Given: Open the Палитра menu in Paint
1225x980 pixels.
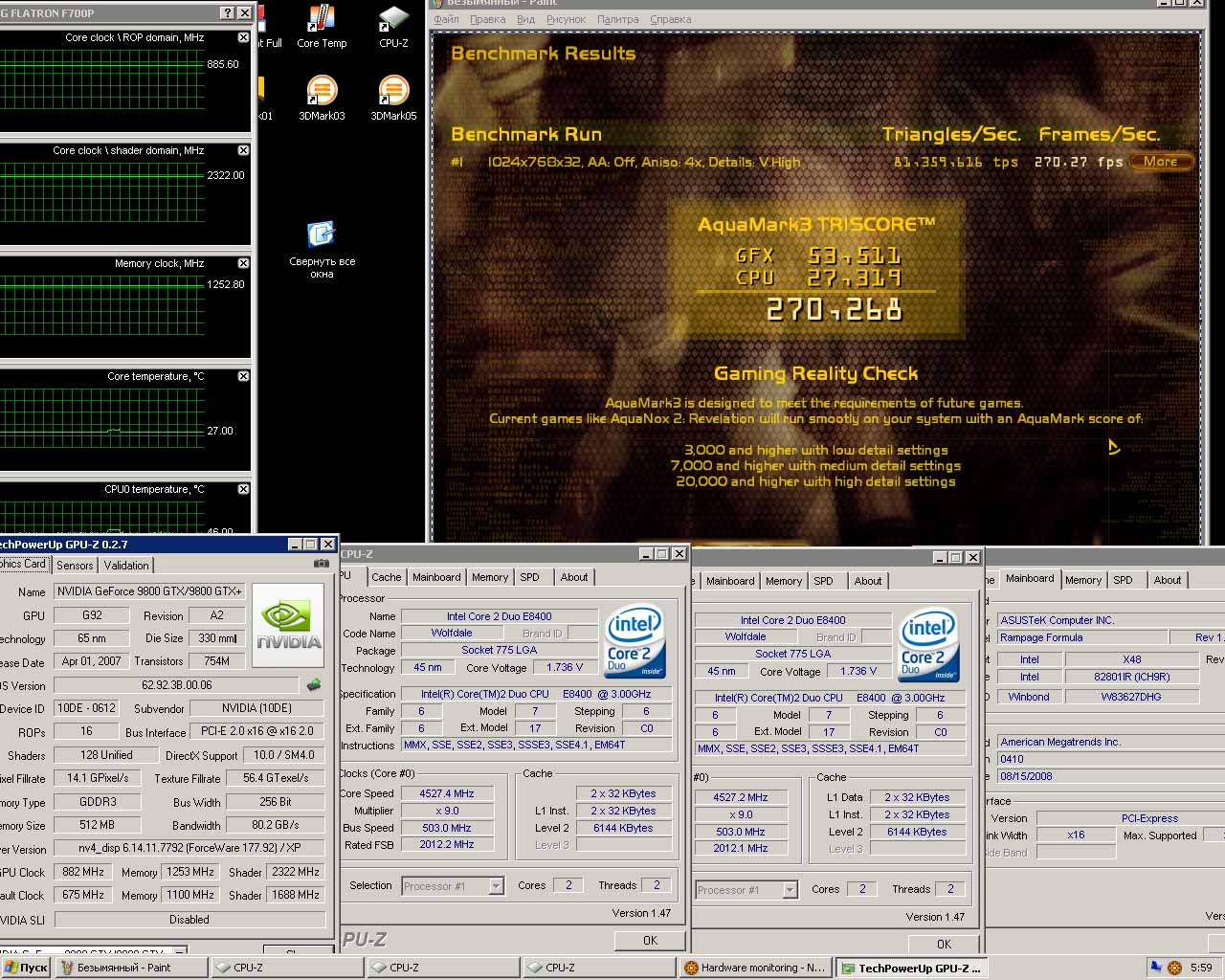Looking at the screenshot, I should point(617,19).
